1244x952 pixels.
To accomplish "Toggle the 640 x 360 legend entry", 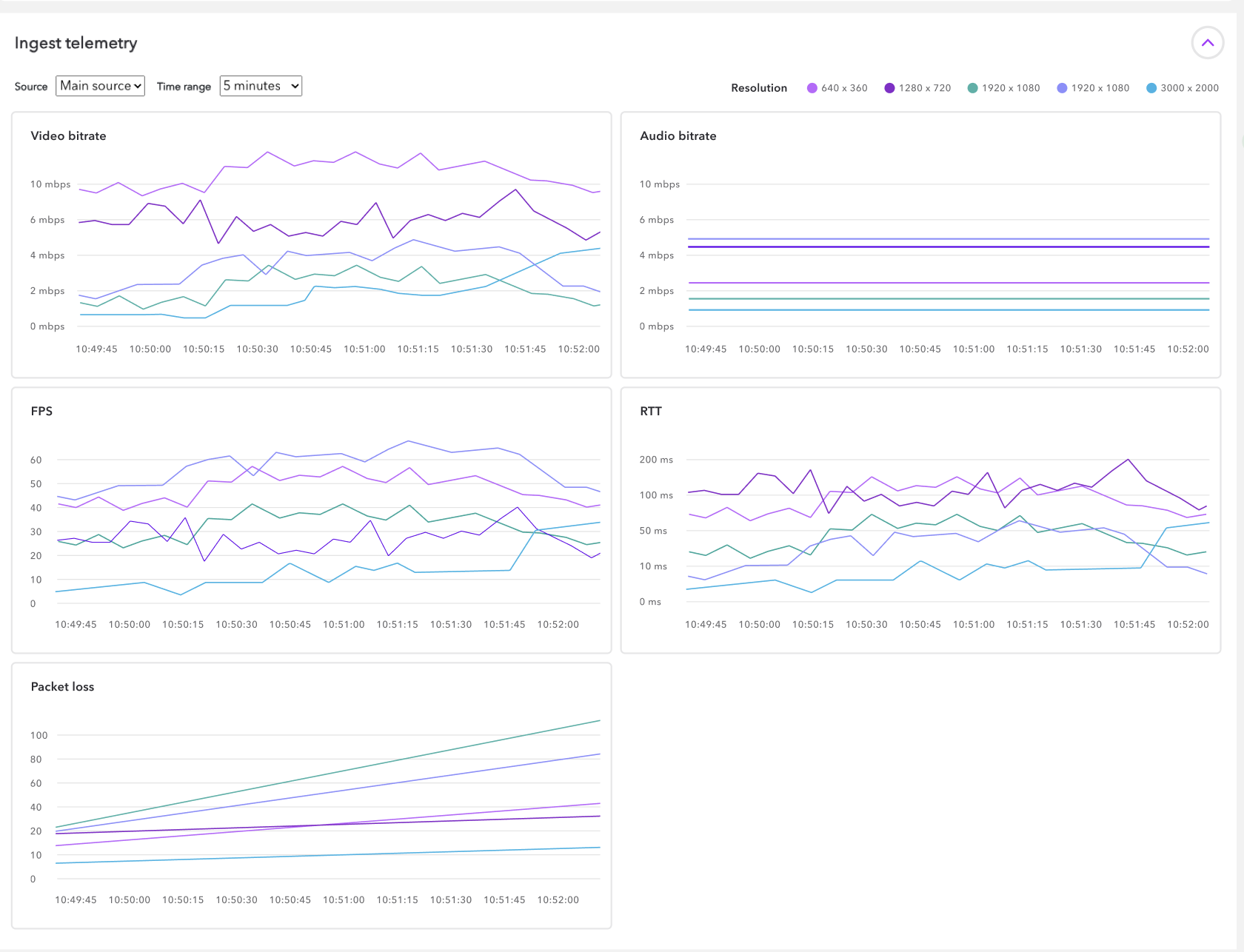I will pos(837,88).
